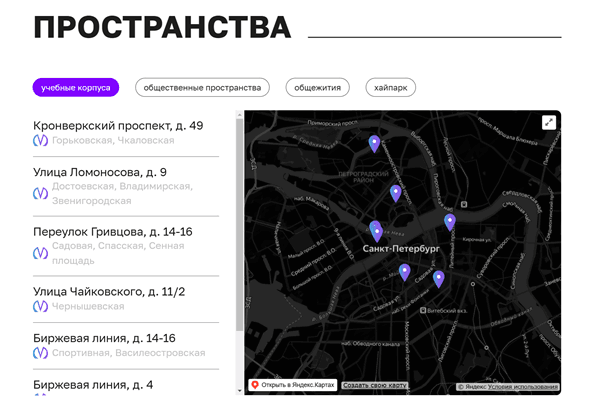
Task: Select address Улица Чайковского, д. 11/2
Action: pyautogui.click(x=109, y=291)
